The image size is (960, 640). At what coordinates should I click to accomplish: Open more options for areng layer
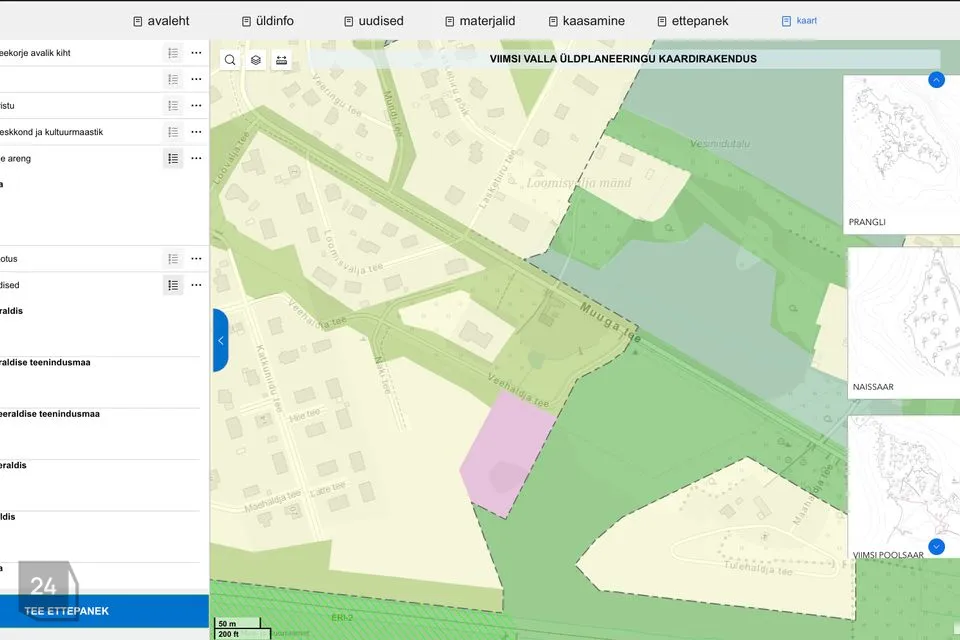pos(197,159)
